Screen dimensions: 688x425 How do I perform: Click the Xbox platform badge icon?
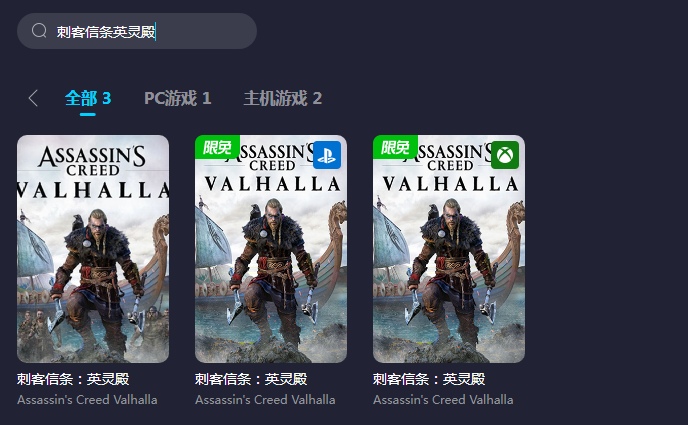click(505, 155)
